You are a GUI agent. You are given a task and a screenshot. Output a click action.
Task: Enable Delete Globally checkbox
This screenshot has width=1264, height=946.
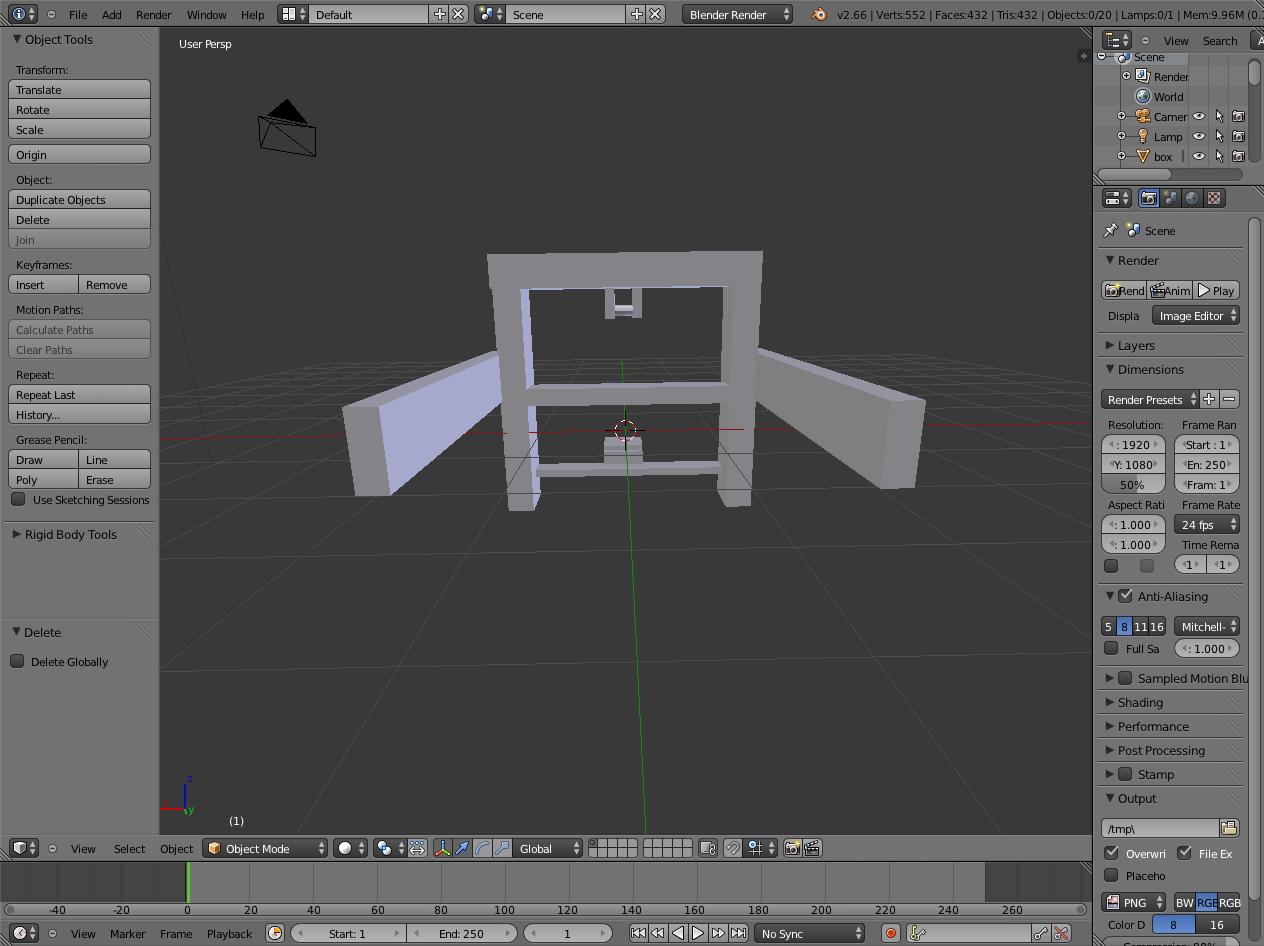(17, 661)
